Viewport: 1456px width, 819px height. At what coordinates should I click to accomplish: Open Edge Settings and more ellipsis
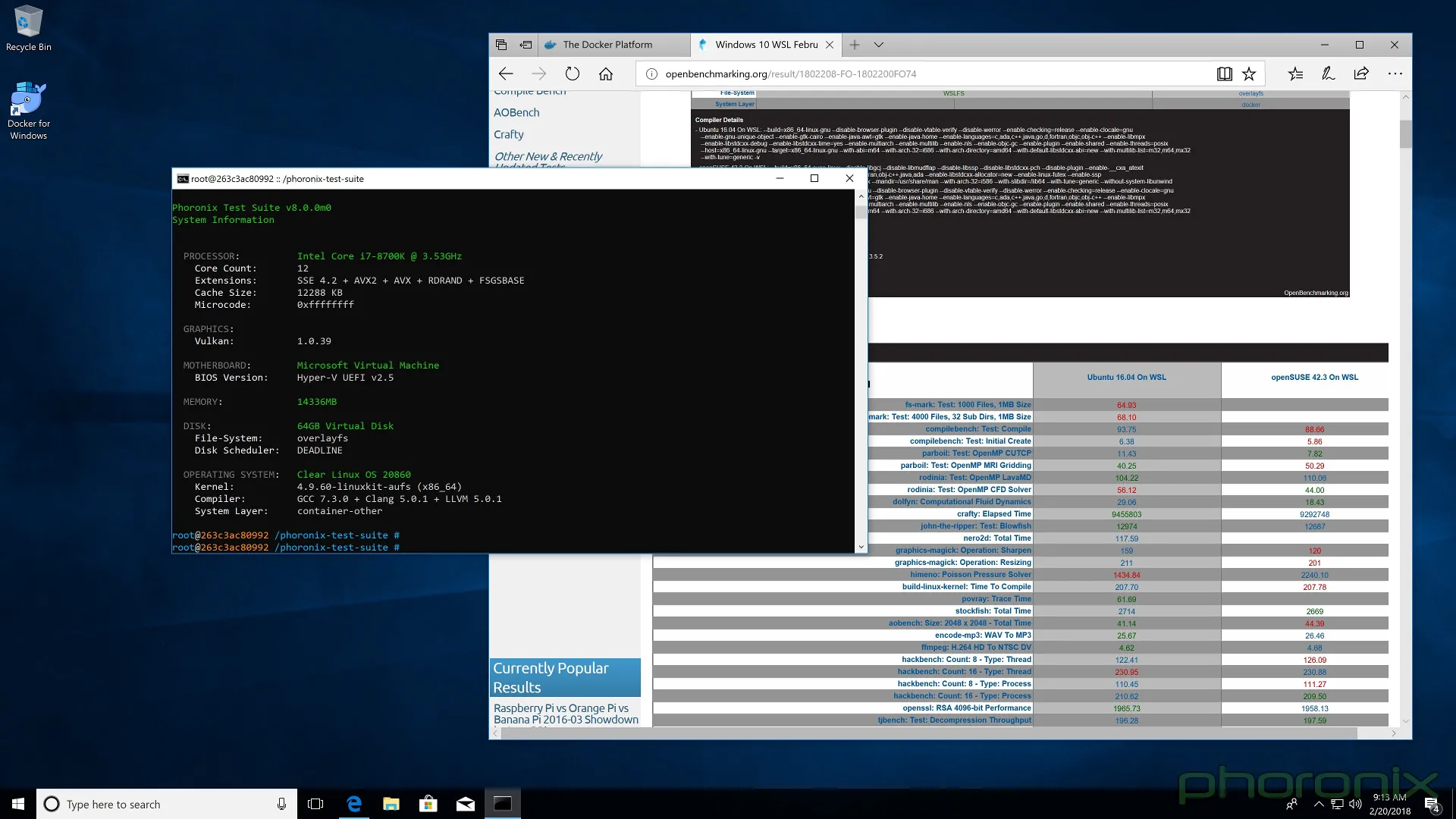(1395, 74)
